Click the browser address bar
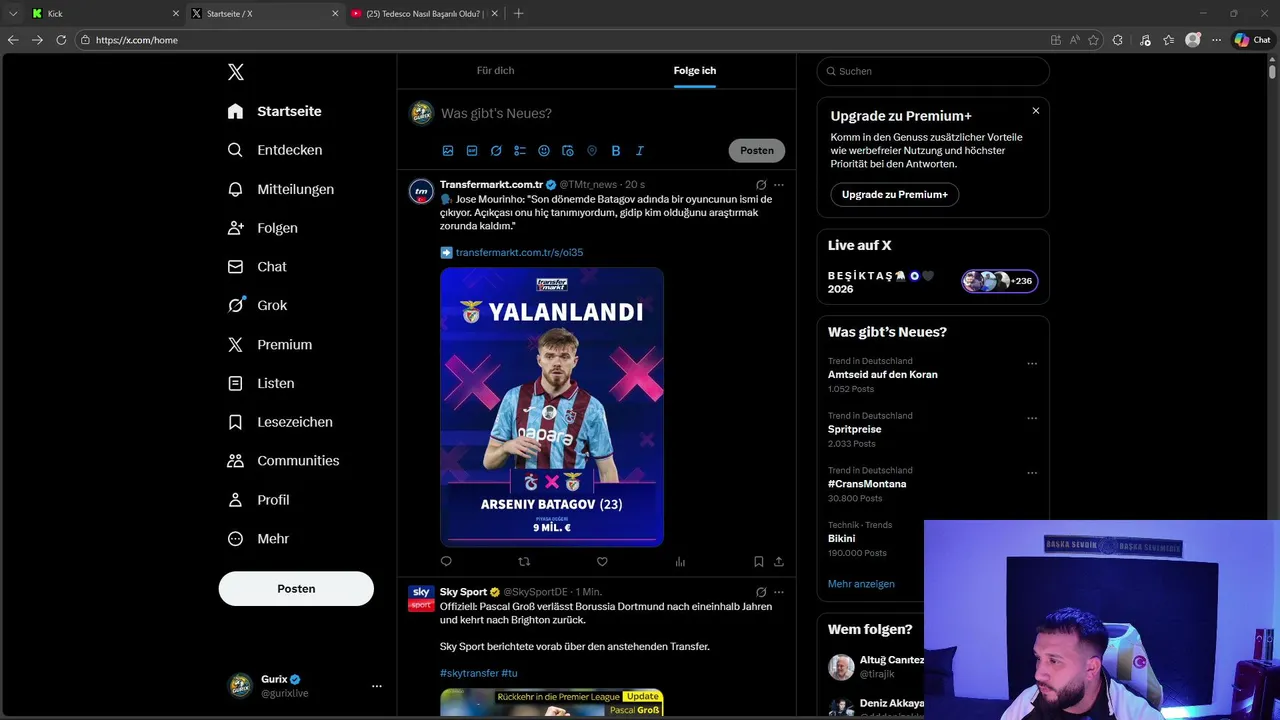The image size is (1280, 720). [x=560, y=40]
